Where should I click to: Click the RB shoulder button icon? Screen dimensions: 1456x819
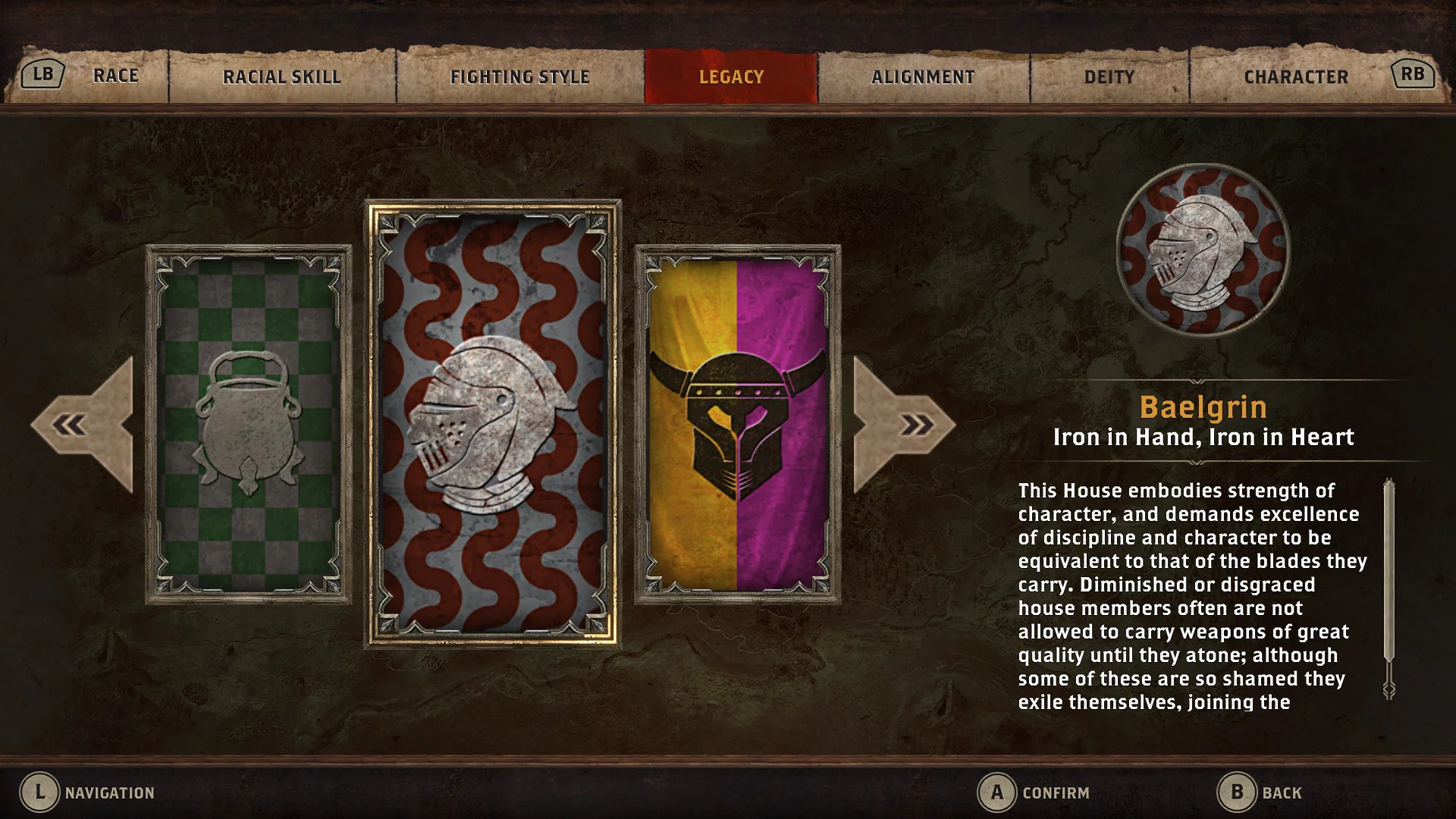coord(1412,74)
